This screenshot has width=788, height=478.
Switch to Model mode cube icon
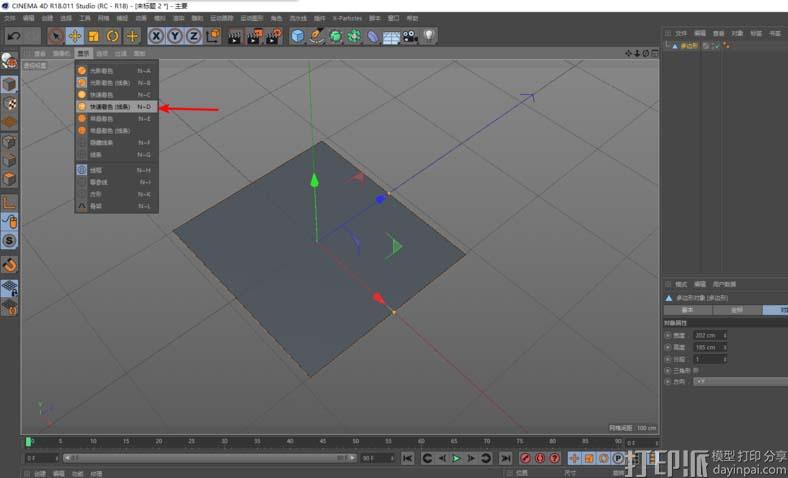pyautogui.click(x=9, y=84)
